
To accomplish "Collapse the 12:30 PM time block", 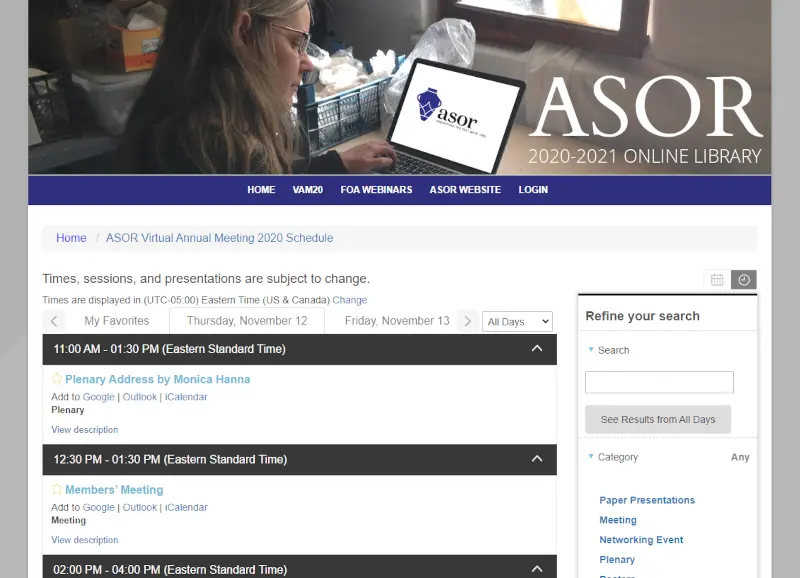I will [537, 459].
